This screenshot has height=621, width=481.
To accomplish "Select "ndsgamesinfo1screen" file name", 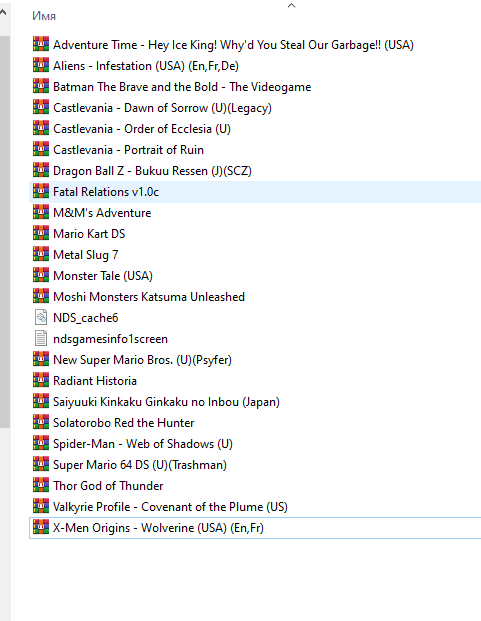I will pos(110,339).
